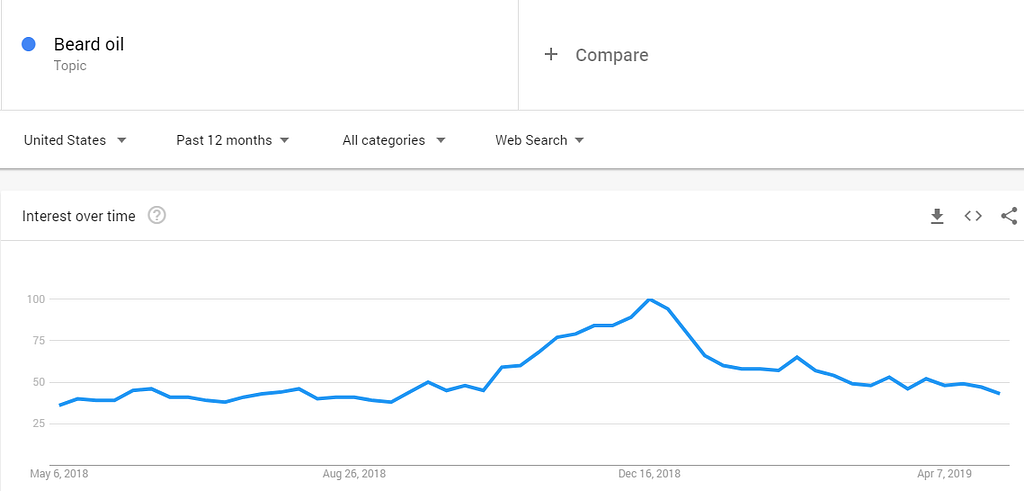Click the Apr 7, 2019 axis label
The height and width of the screenshot is (491, 1024).
click(944, 473)
